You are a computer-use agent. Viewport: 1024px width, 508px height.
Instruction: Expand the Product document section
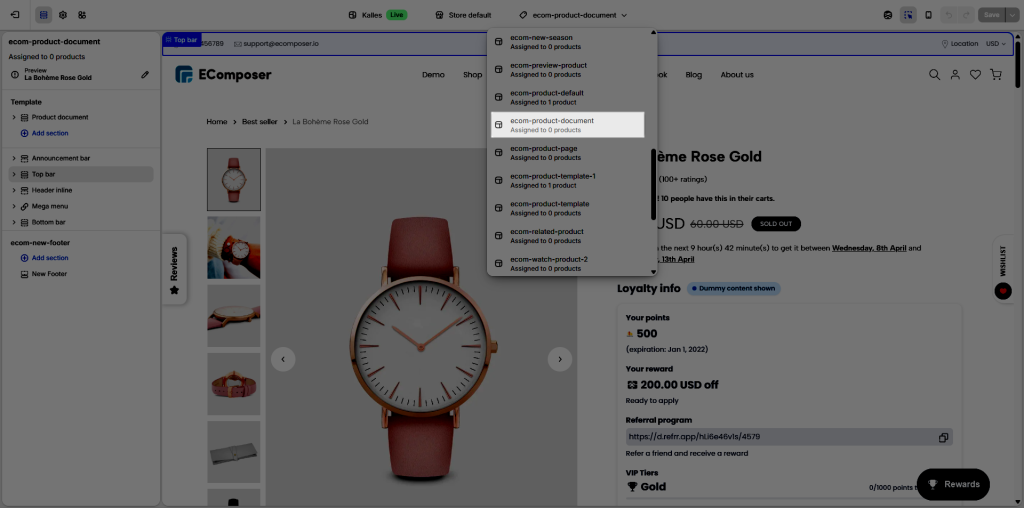(x=14, y=118)
